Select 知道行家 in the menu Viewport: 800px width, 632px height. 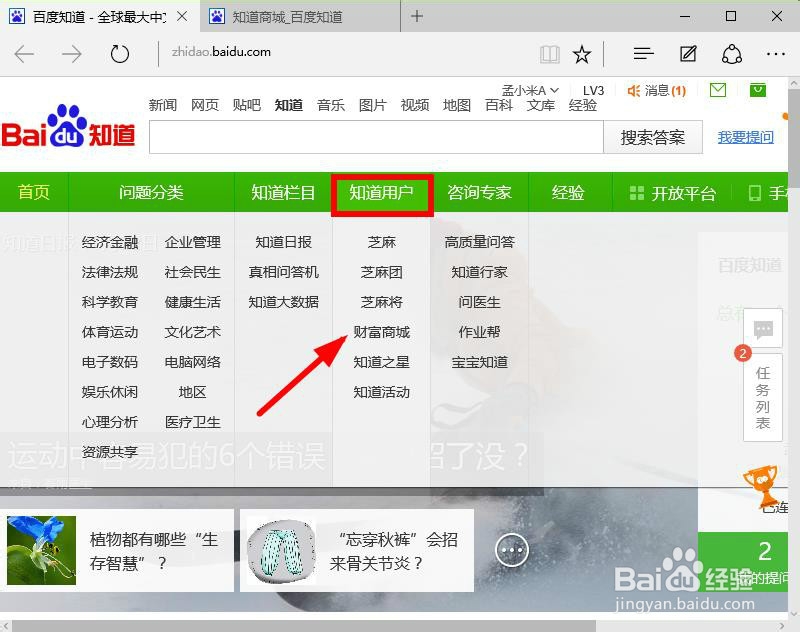pyautogui.click(x=480, y=272)
